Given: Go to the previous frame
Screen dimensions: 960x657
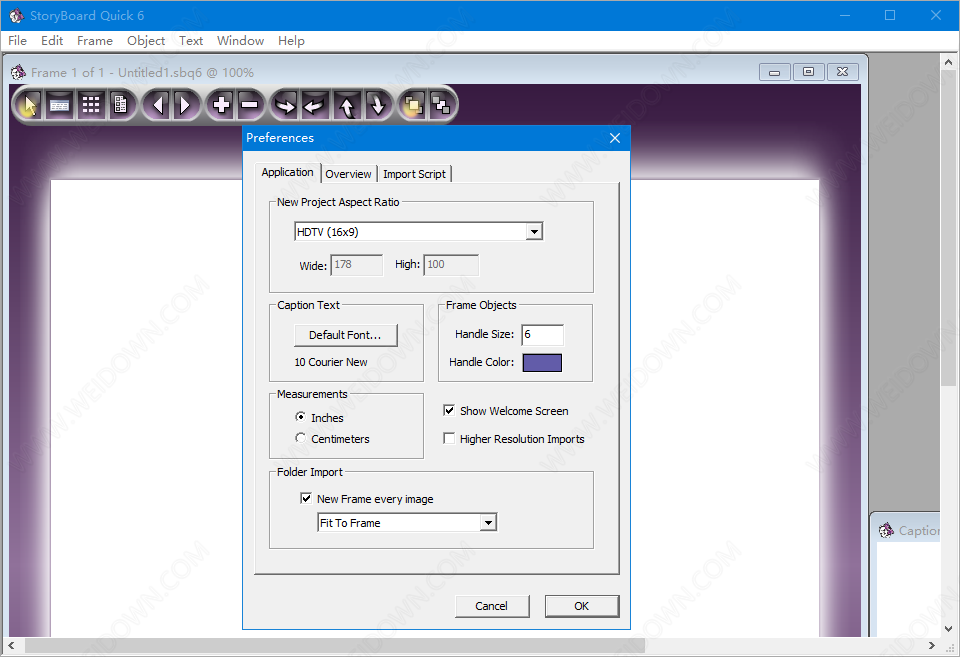Looking at the screenshot, I should [x=157, y=104].
